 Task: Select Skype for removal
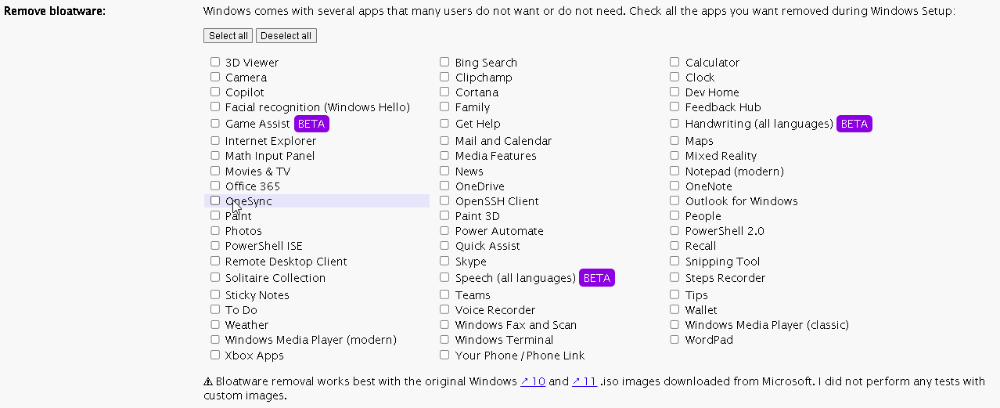(445, 261)
